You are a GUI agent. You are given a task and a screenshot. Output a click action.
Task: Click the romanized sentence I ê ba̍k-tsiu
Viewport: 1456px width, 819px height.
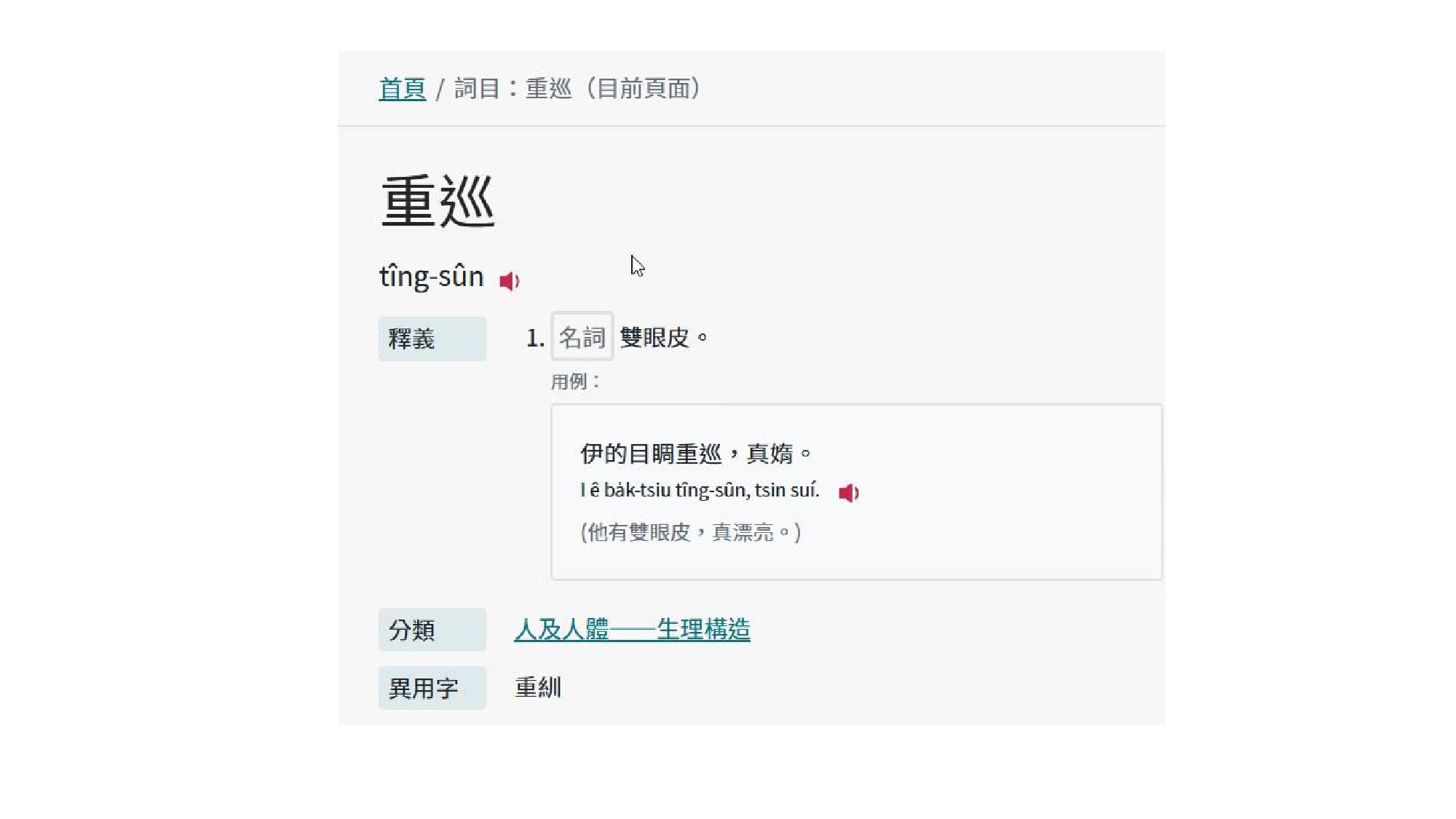point(699,491)
